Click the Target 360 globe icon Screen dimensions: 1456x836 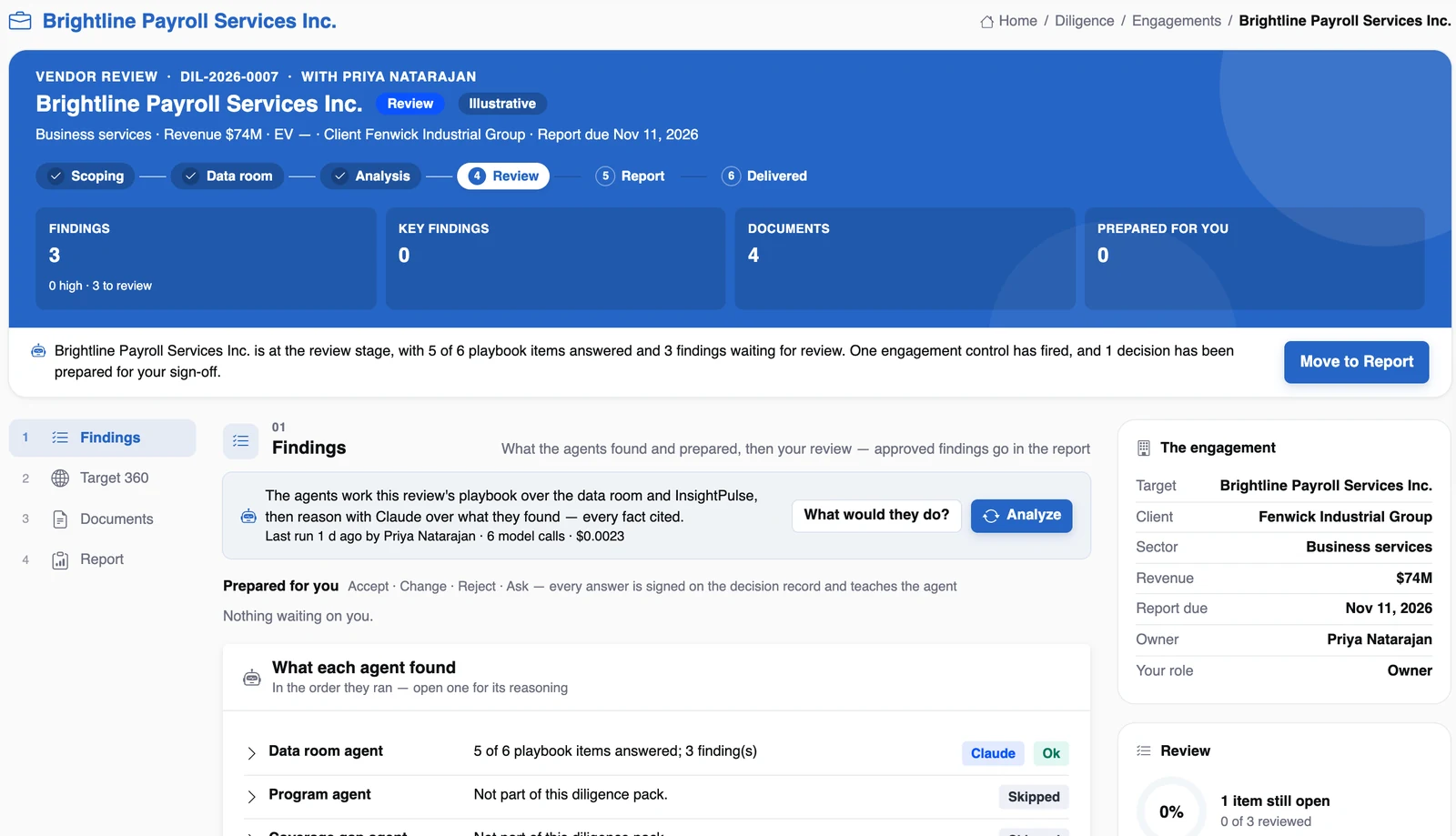pos(60,478)
